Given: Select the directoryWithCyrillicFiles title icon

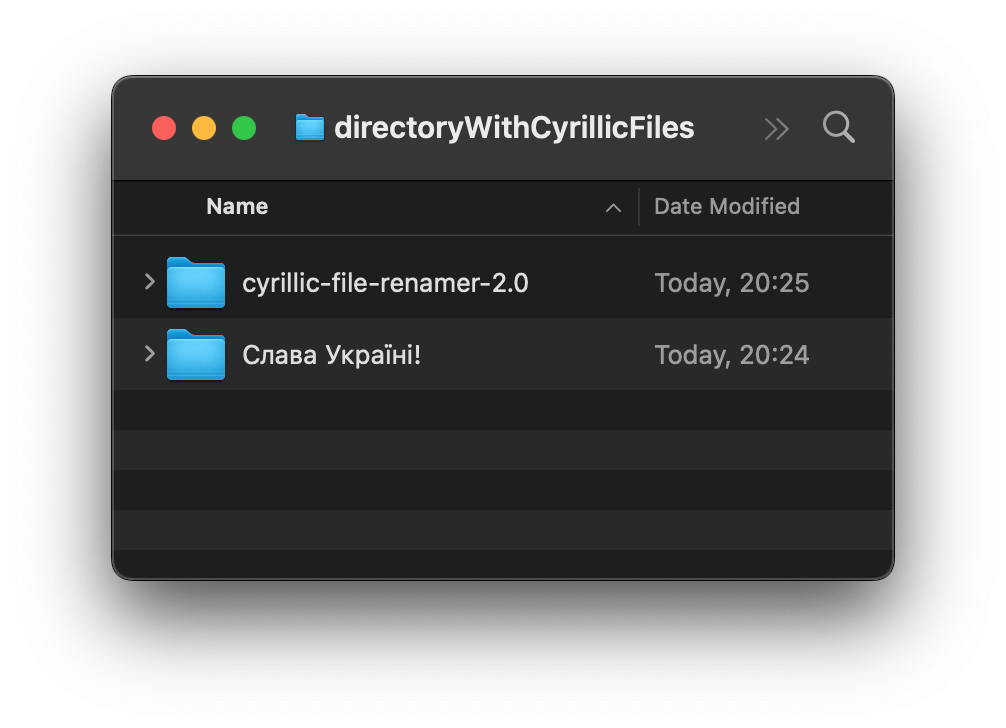Looking at the screenshot, I should pos(309,127).
